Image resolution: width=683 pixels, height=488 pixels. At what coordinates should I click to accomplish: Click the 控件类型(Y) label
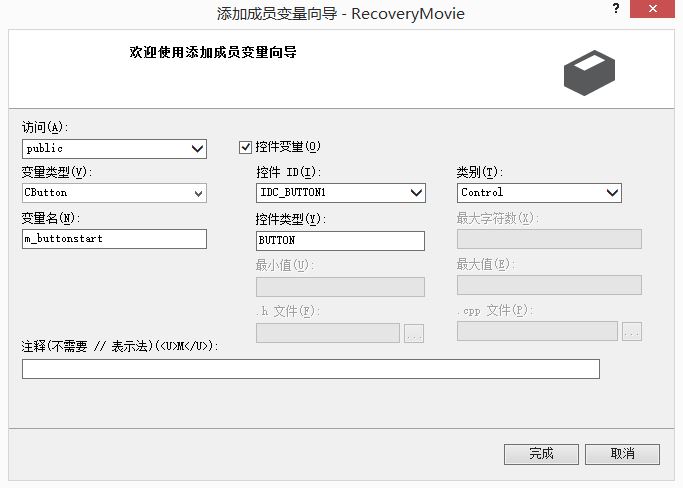click(x=291, y=219)
